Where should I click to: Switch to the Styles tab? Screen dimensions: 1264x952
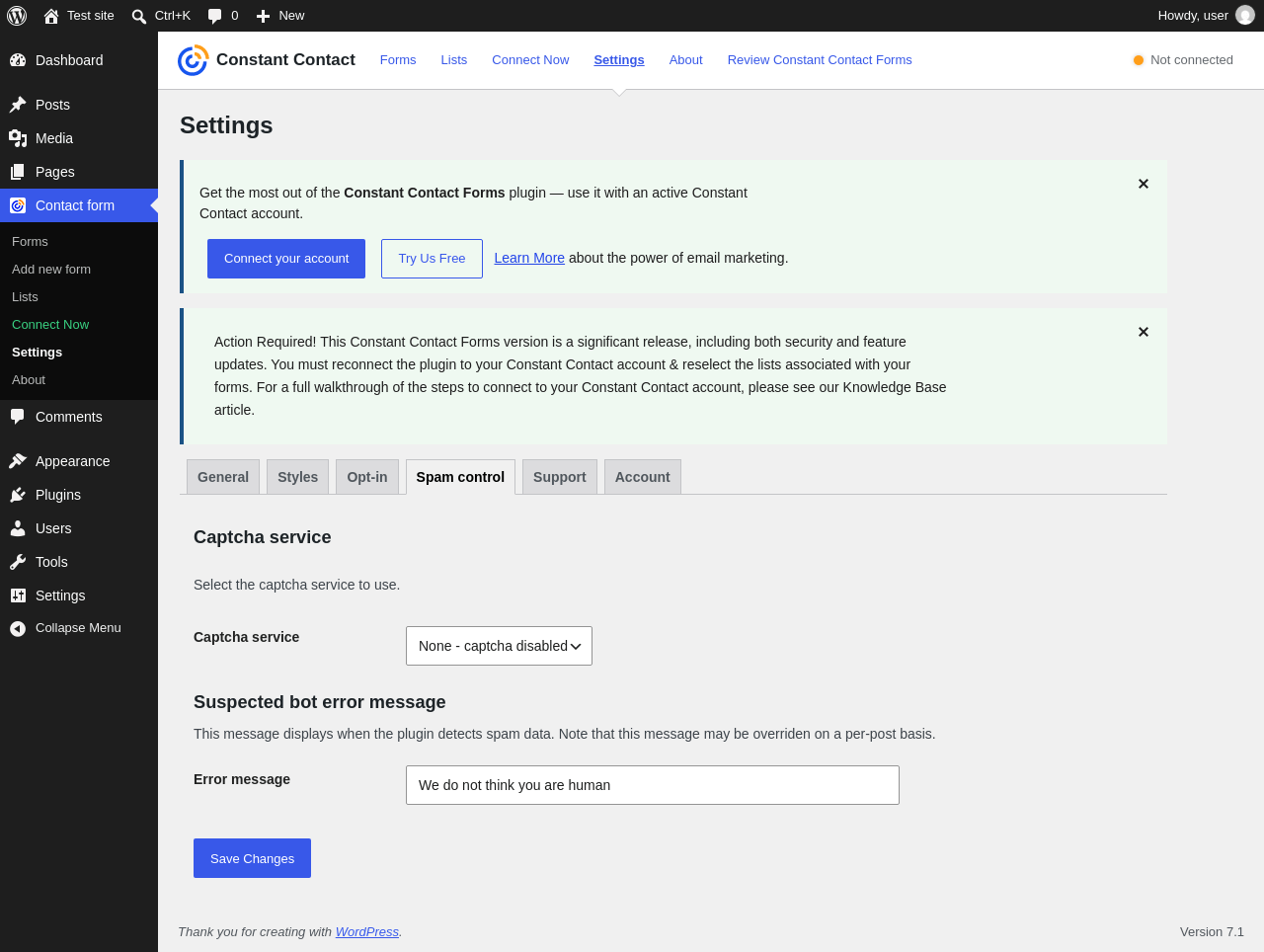297,477
